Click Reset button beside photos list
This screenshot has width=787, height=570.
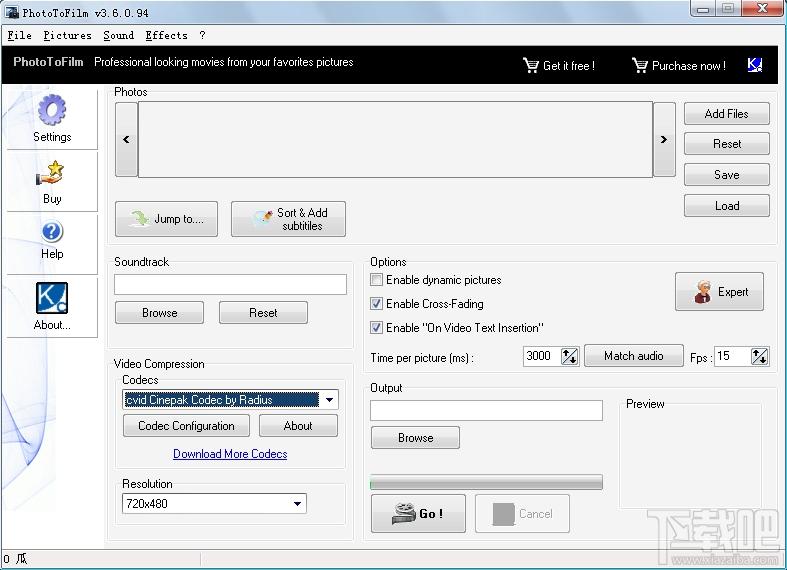[x=726, y=144]
